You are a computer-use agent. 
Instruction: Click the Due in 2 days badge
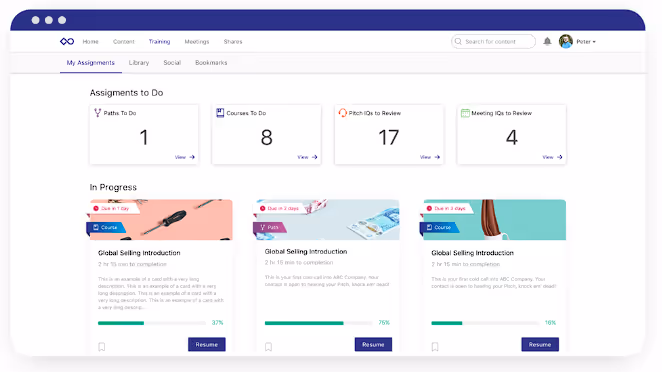(279, 209)
